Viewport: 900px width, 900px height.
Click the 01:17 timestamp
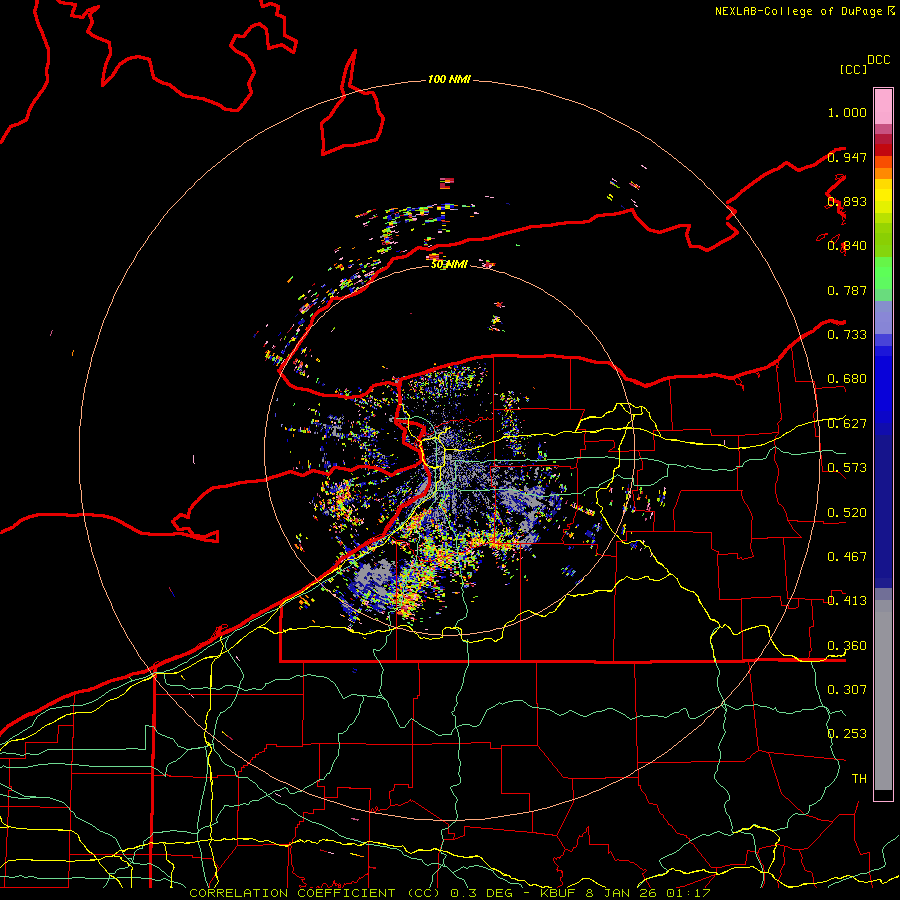point(688,893)
